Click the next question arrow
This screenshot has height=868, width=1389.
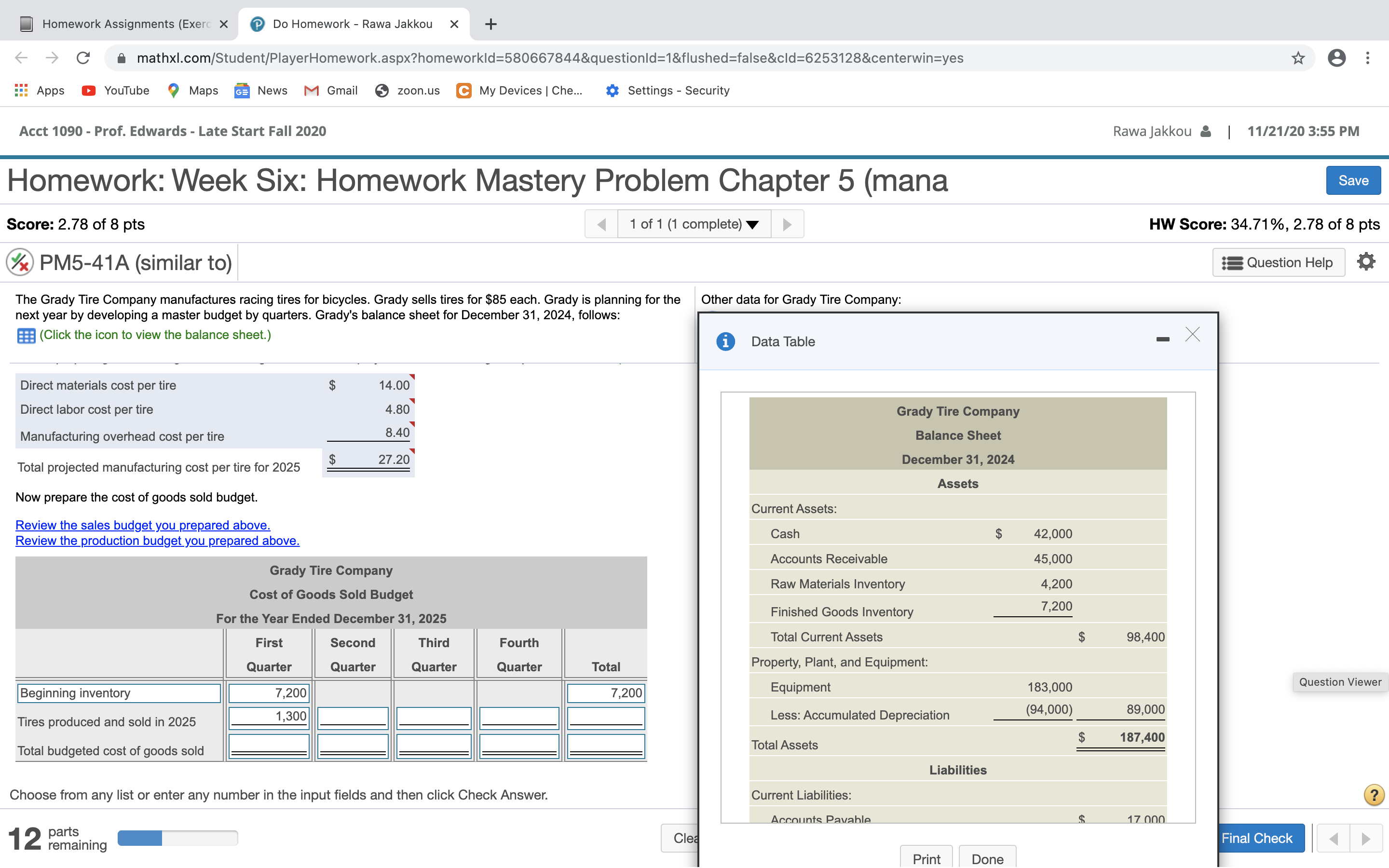(787, 224)
